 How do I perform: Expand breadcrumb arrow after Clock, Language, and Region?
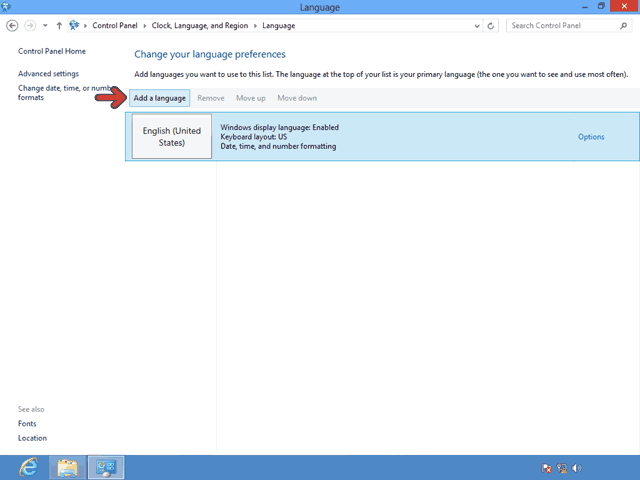click(255, 26)
